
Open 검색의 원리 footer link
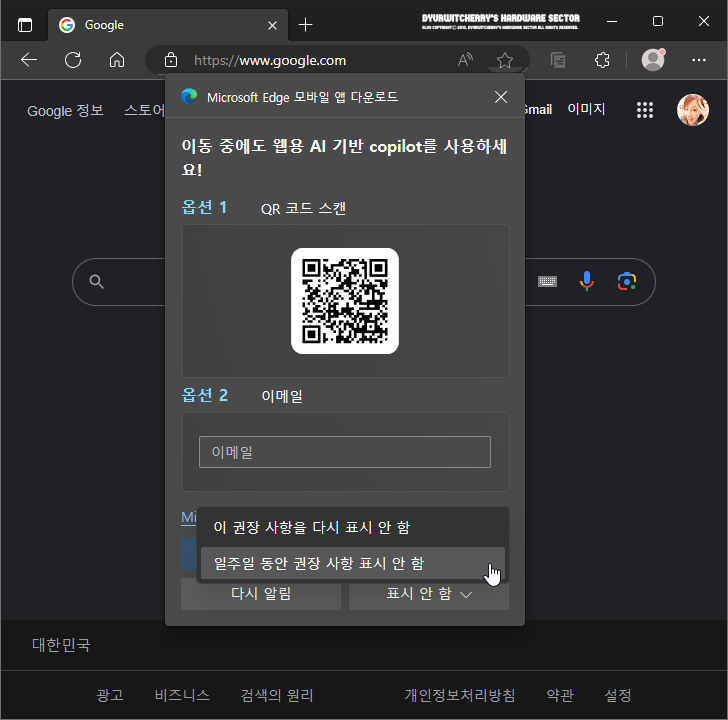tap(277, 695)
